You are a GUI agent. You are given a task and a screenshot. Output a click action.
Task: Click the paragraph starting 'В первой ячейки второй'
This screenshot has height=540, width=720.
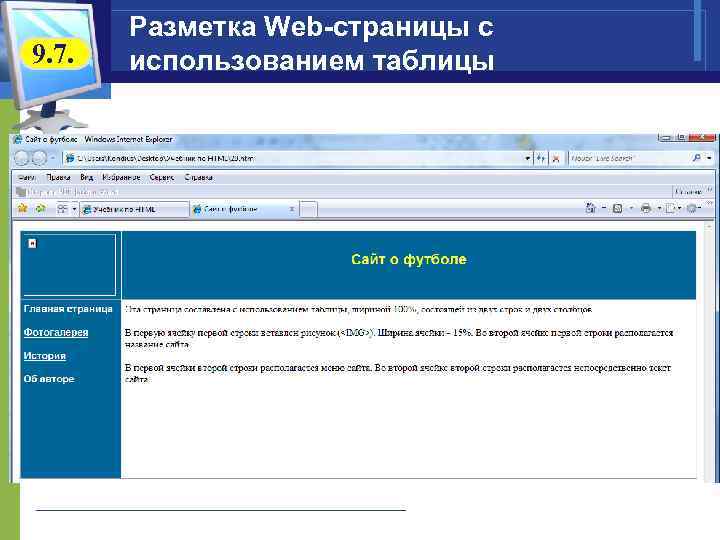pos(398,373)
